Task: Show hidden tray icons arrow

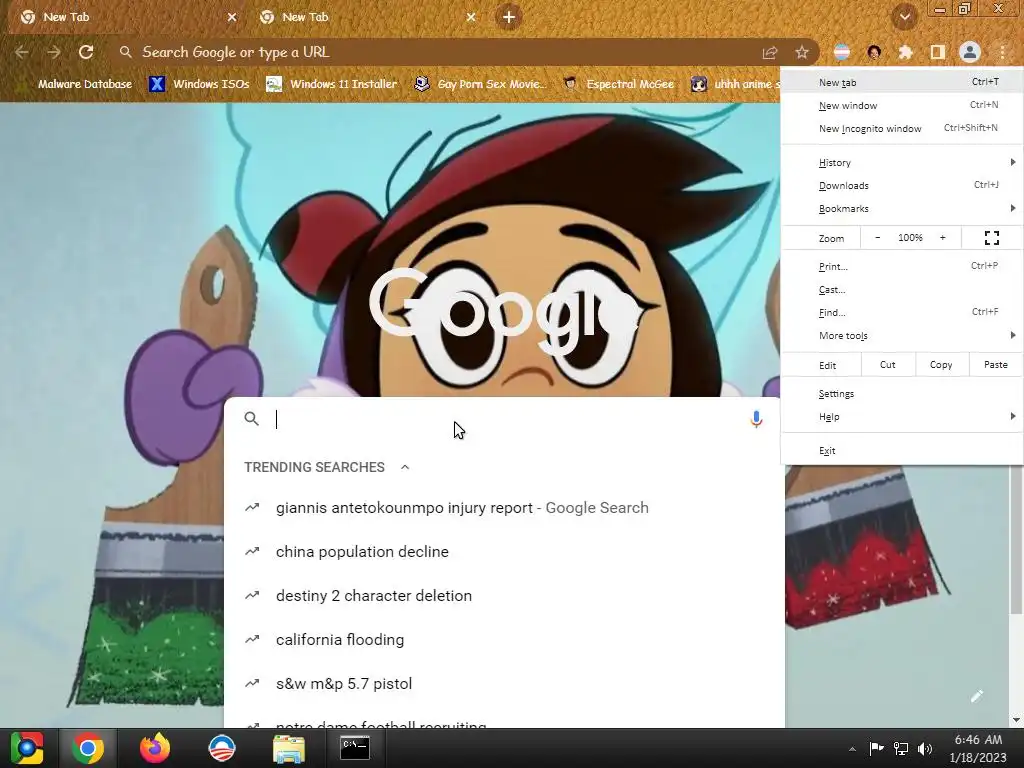Action: pos(852,749)
